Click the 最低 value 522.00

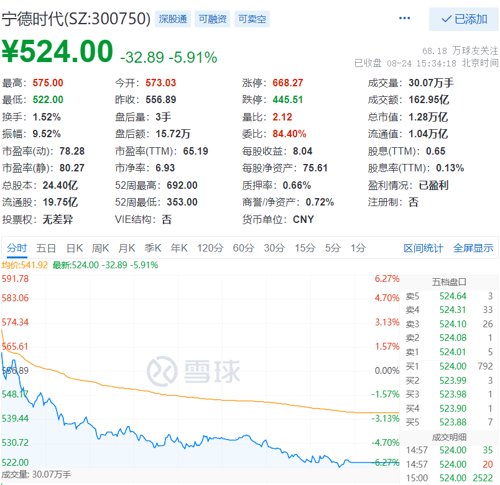click(x=48, y=100)
